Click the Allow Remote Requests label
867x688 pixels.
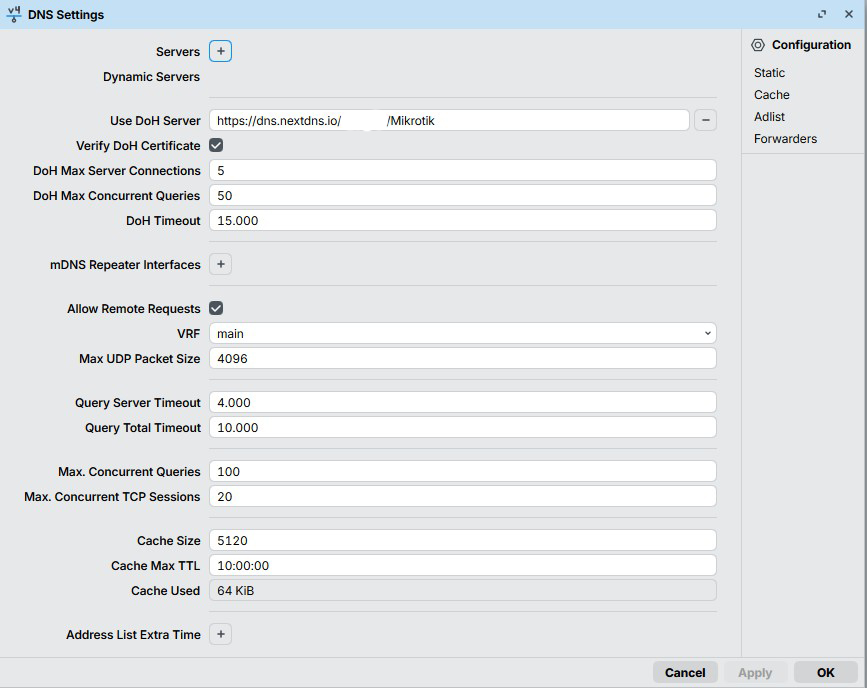[134, 309]
